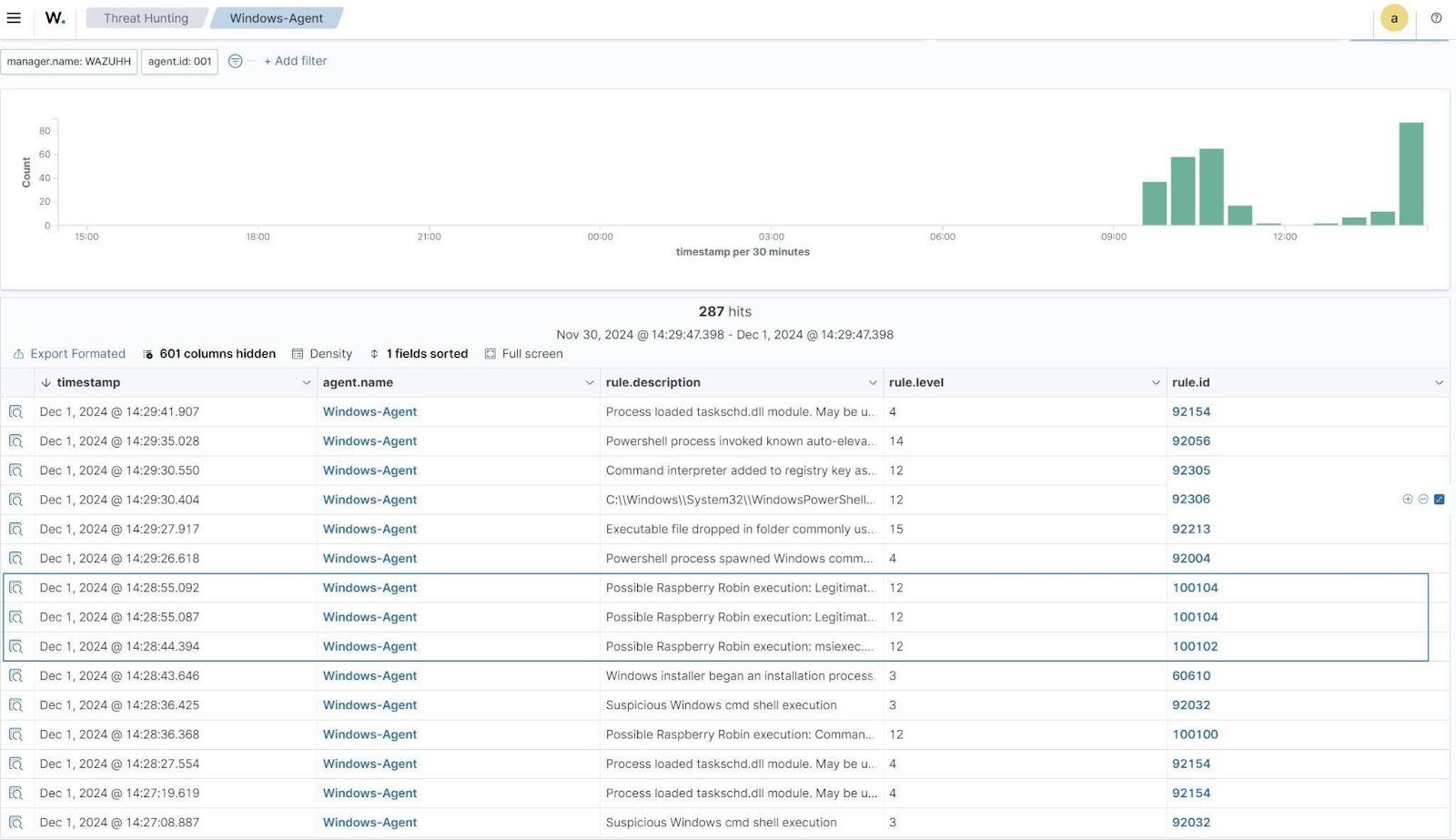The image size is (1456, 840).
Task: Select the Windows-Agent breadcrumb tab
Action: pos(276,18)
